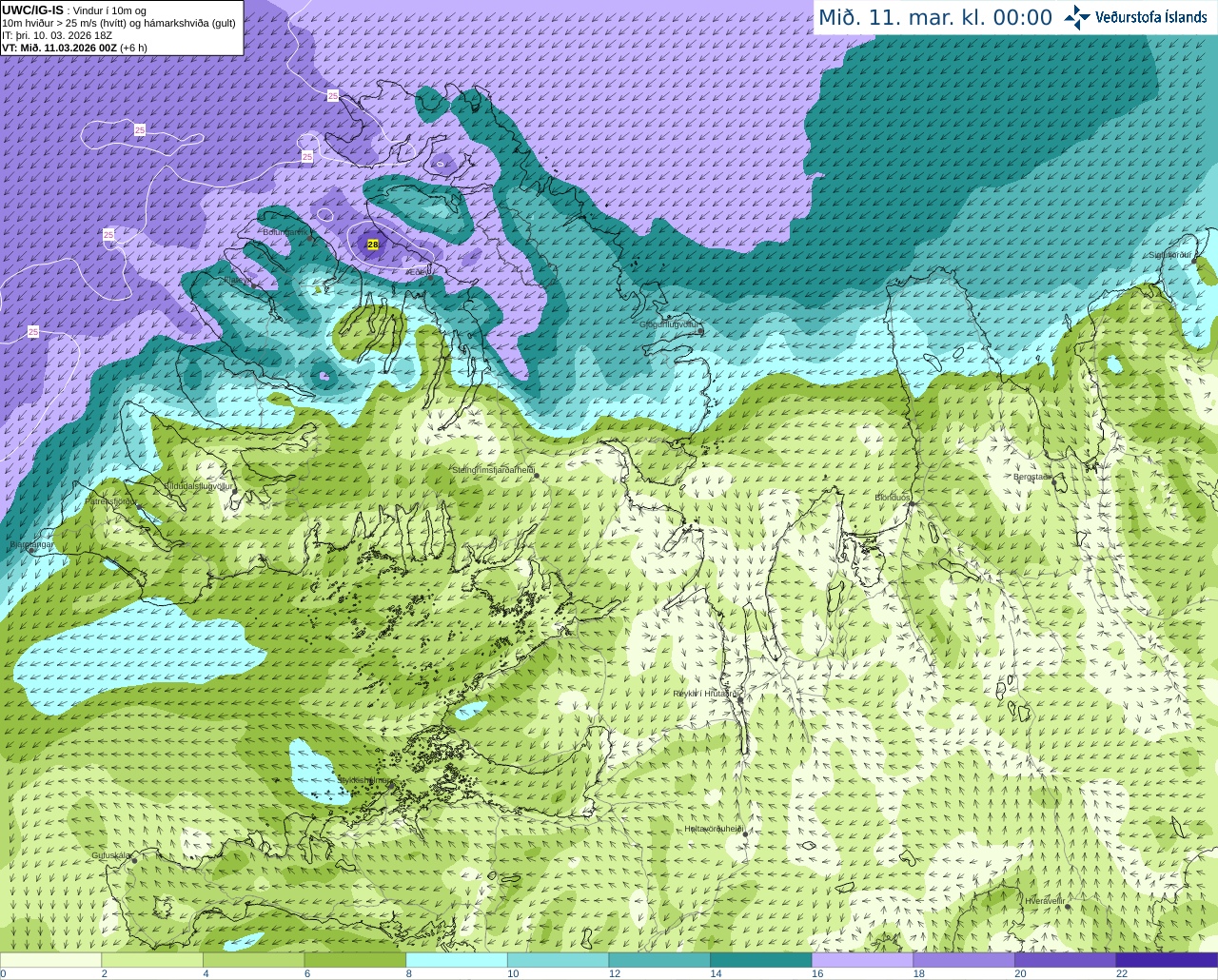Select the 16–18 m/s legend swatch
Screen dimensions: 1218x980
tap(862, 960)
